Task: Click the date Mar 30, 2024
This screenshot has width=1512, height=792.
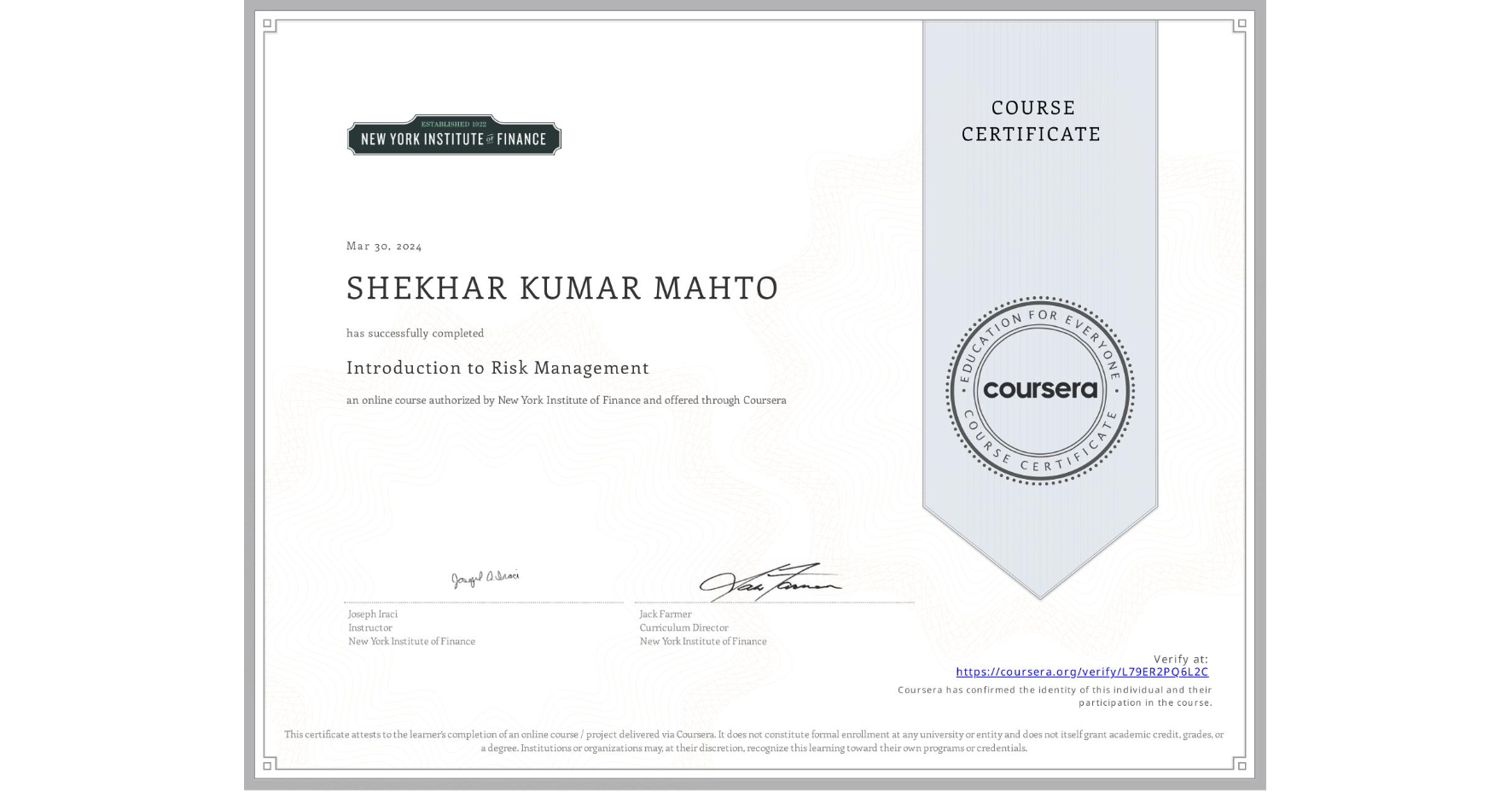Action: click(x=384, y=246)
